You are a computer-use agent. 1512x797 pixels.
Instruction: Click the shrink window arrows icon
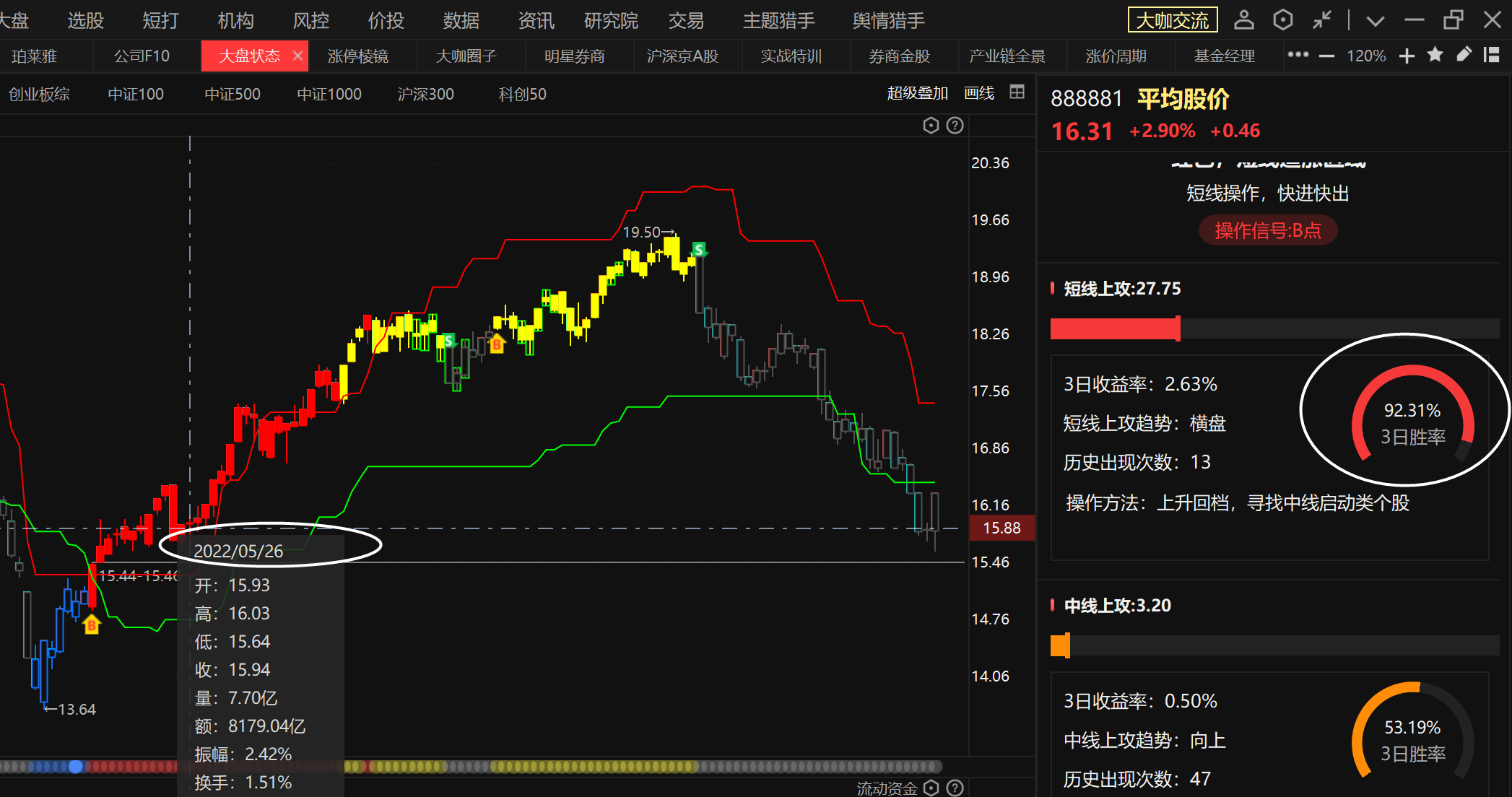tap(1321, 19)
